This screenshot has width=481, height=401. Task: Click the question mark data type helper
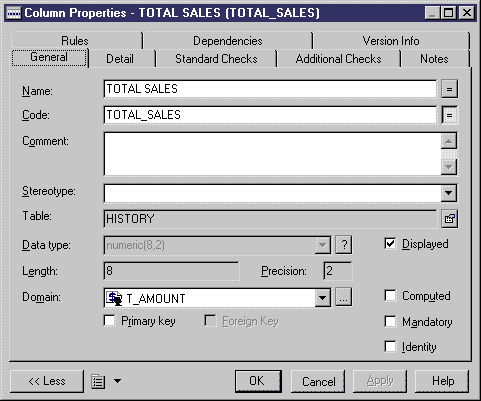[344, 245]
